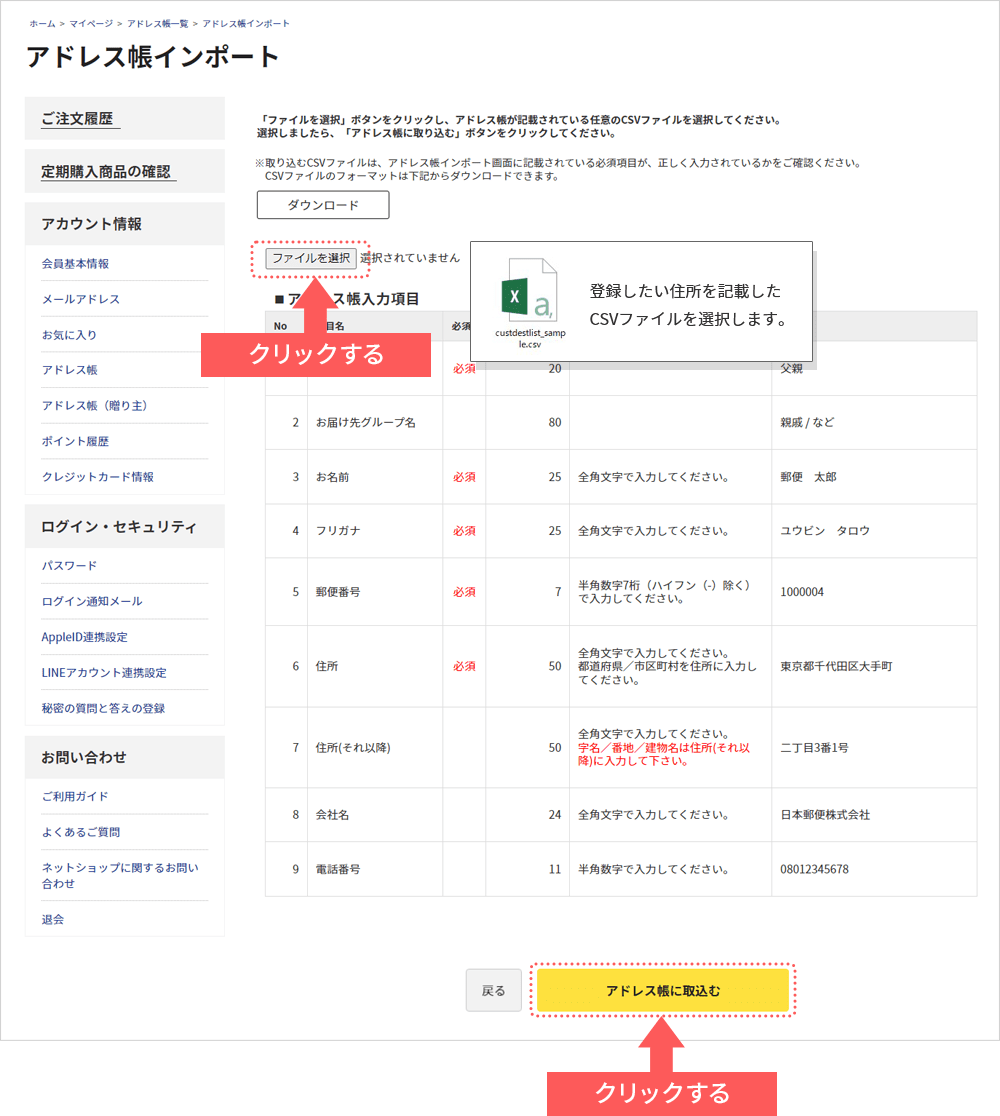Go to 会員基本情報 page
Screen dimensions: 1000x1116
(75, 264)
